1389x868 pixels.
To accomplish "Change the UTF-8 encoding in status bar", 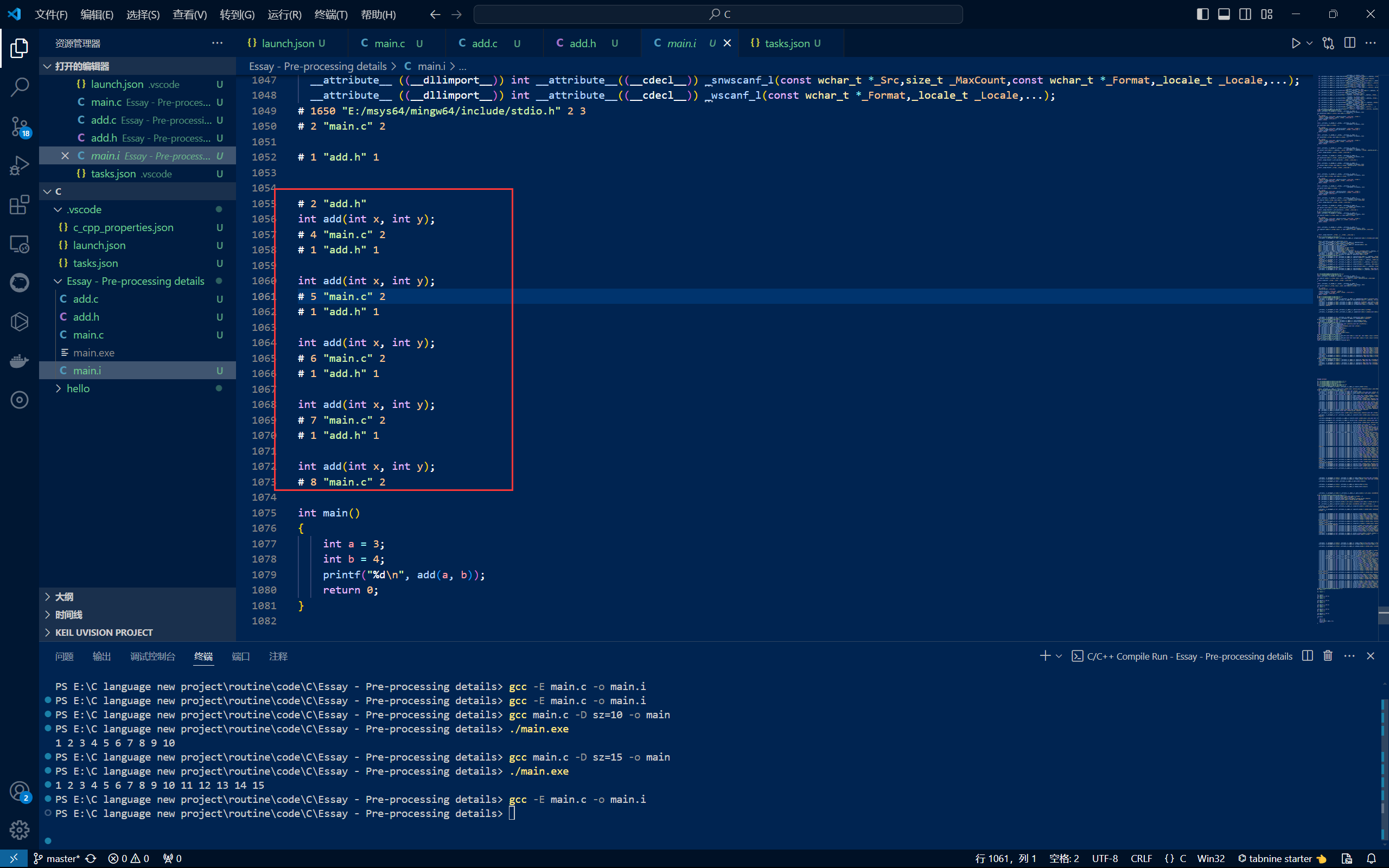I will 1105,859.
